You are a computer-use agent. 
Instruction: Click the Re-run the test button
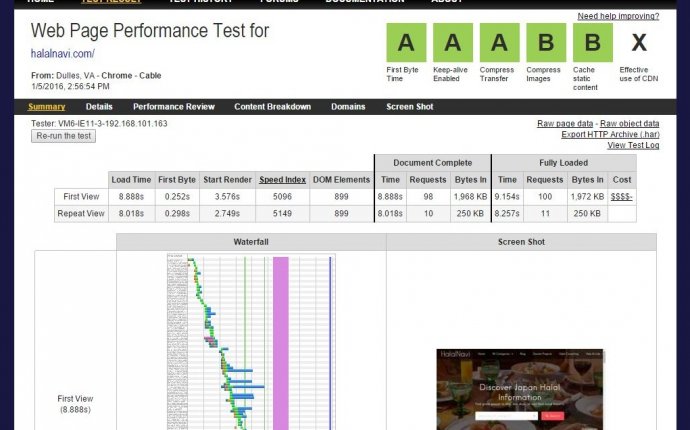63,136
